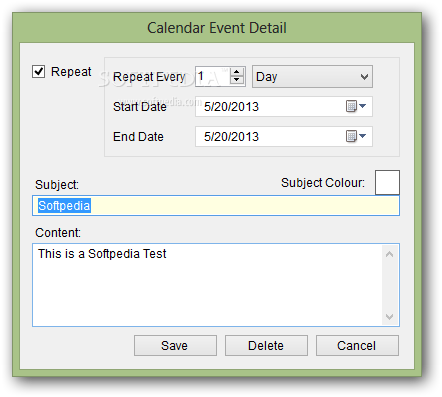This screenshot has width=442, height=397.
Task: Cancel the event dialog
Action: tap(357, 346)
